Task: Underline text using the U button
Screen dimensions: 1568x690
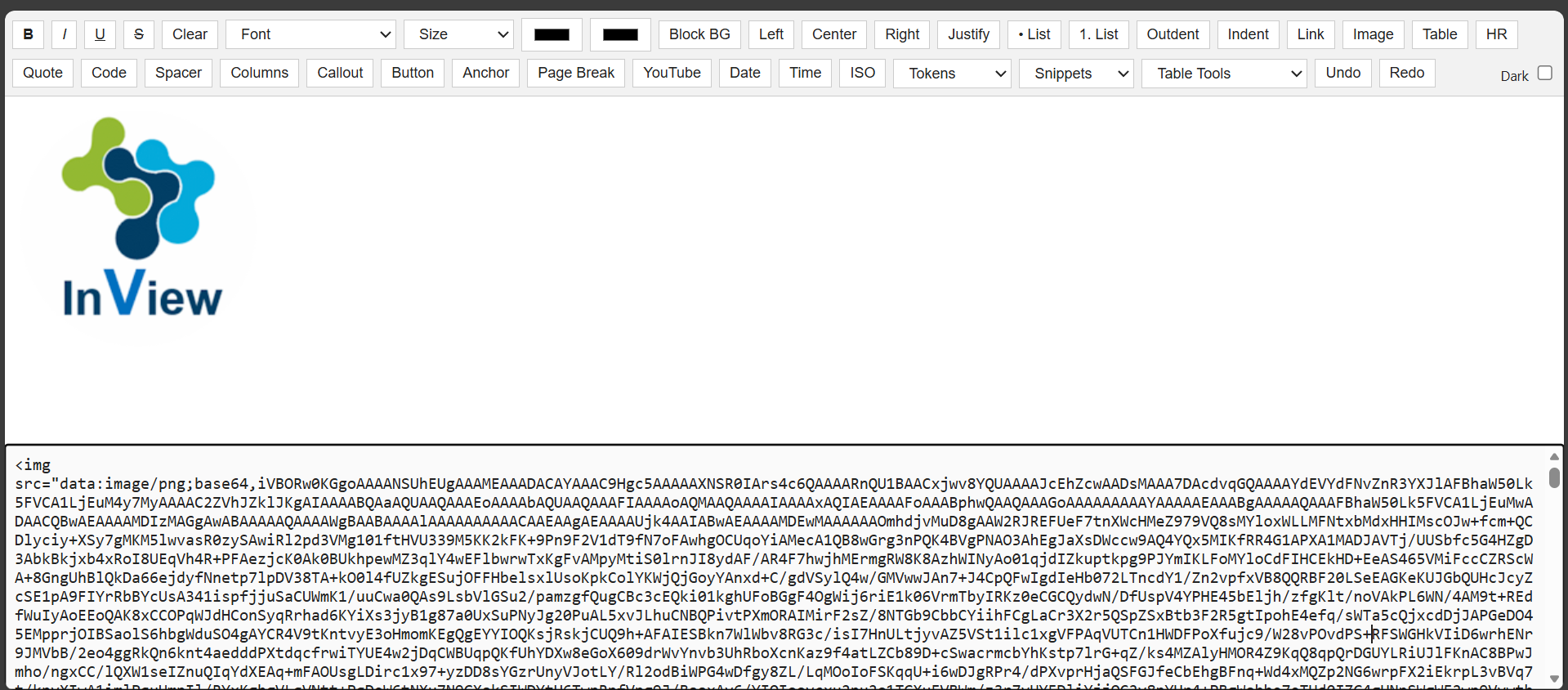Action: click(x=100, y=34)
